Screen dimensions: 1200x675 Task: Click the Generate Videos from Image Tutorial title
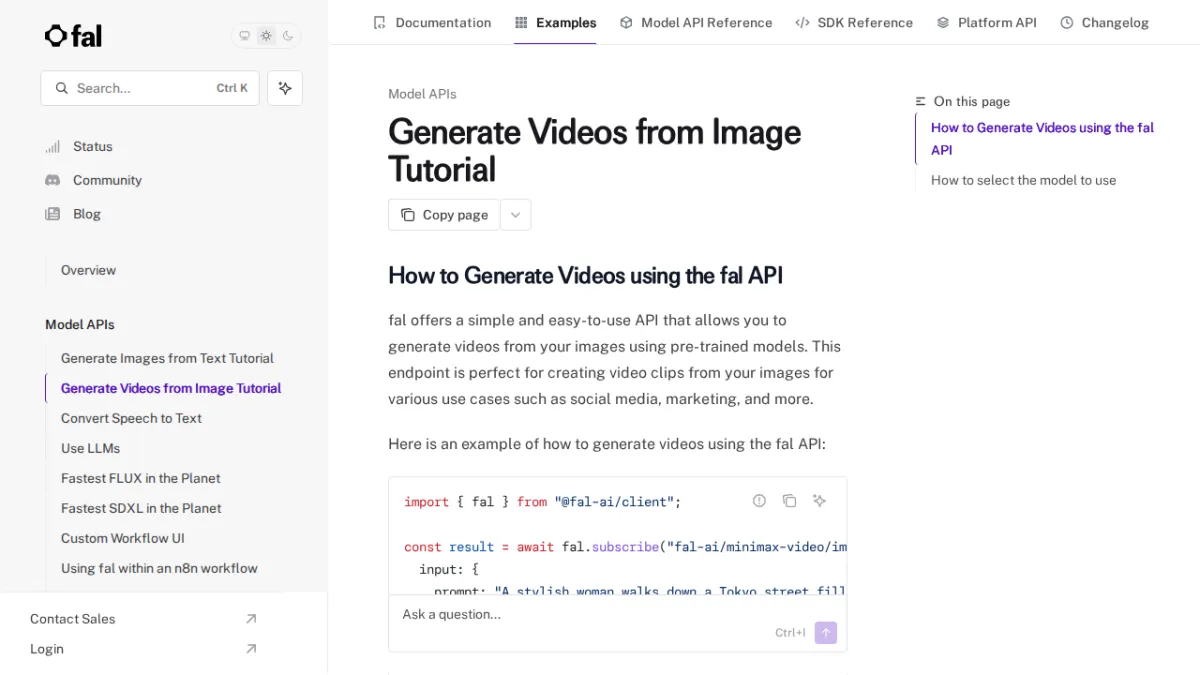click(594, 151)
